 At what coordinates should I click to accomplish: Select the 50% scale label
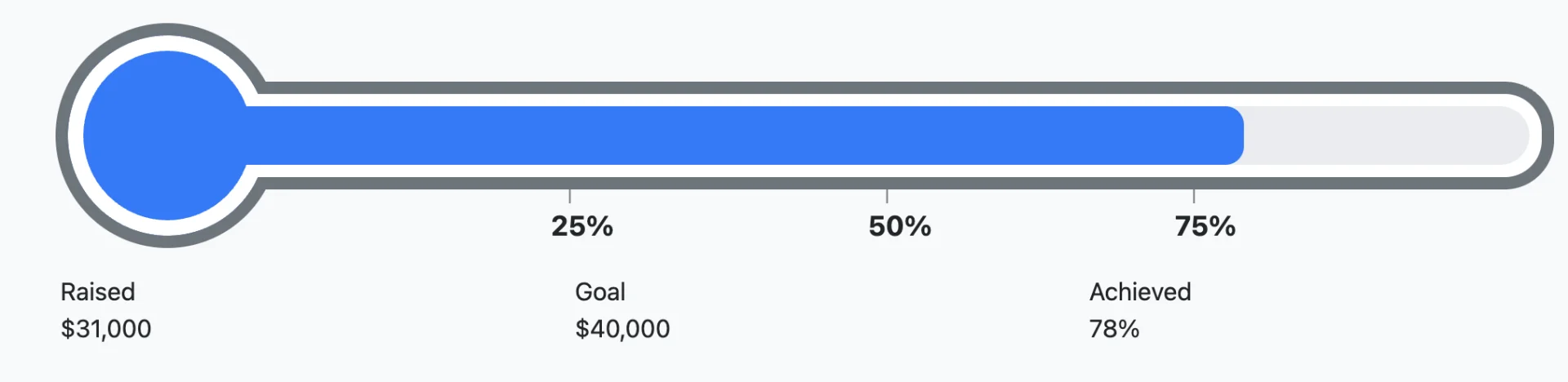pos(899,226)
